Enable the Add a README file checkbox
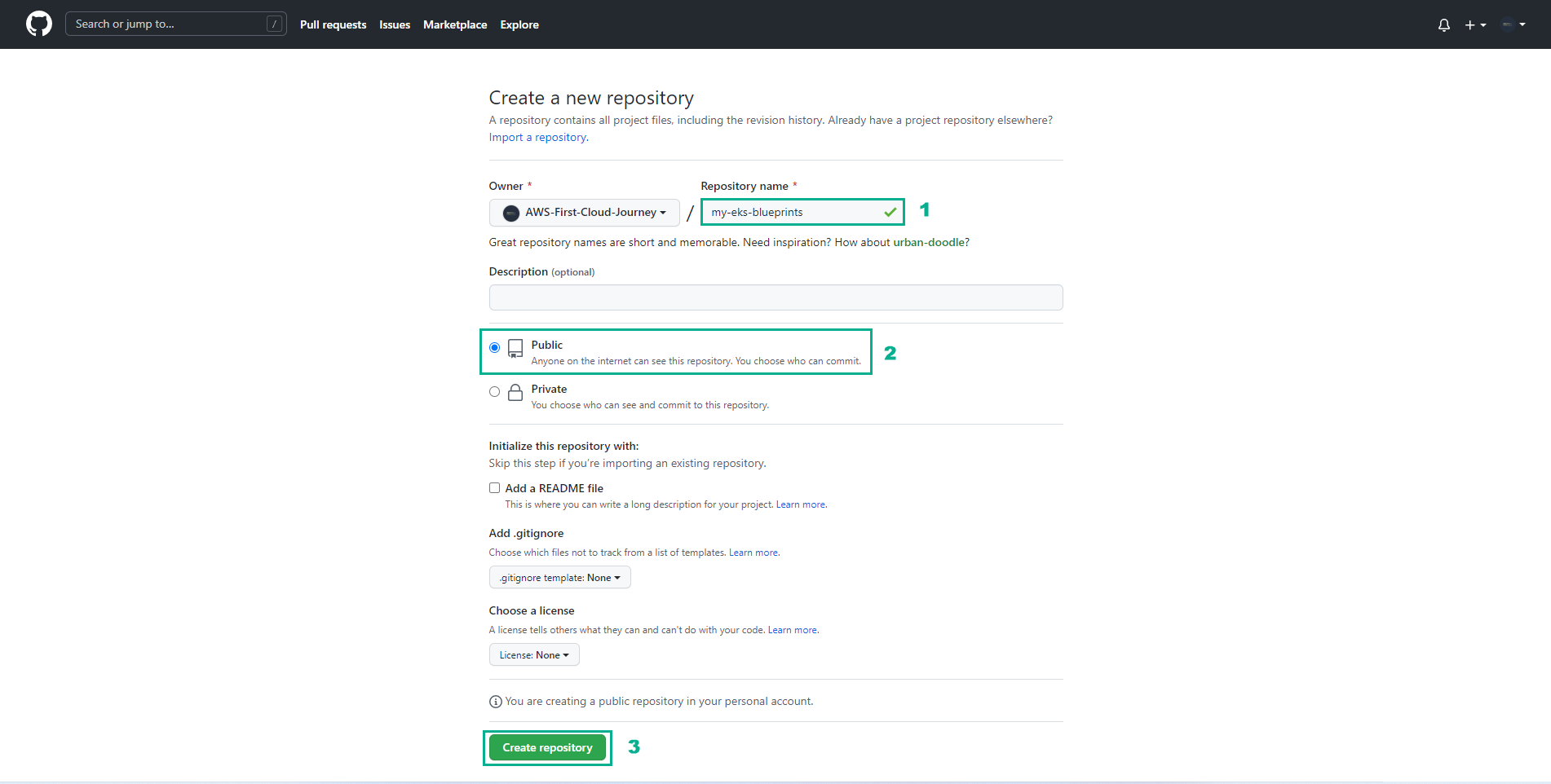The image size is (1551, 784). (x=494, y=487)
